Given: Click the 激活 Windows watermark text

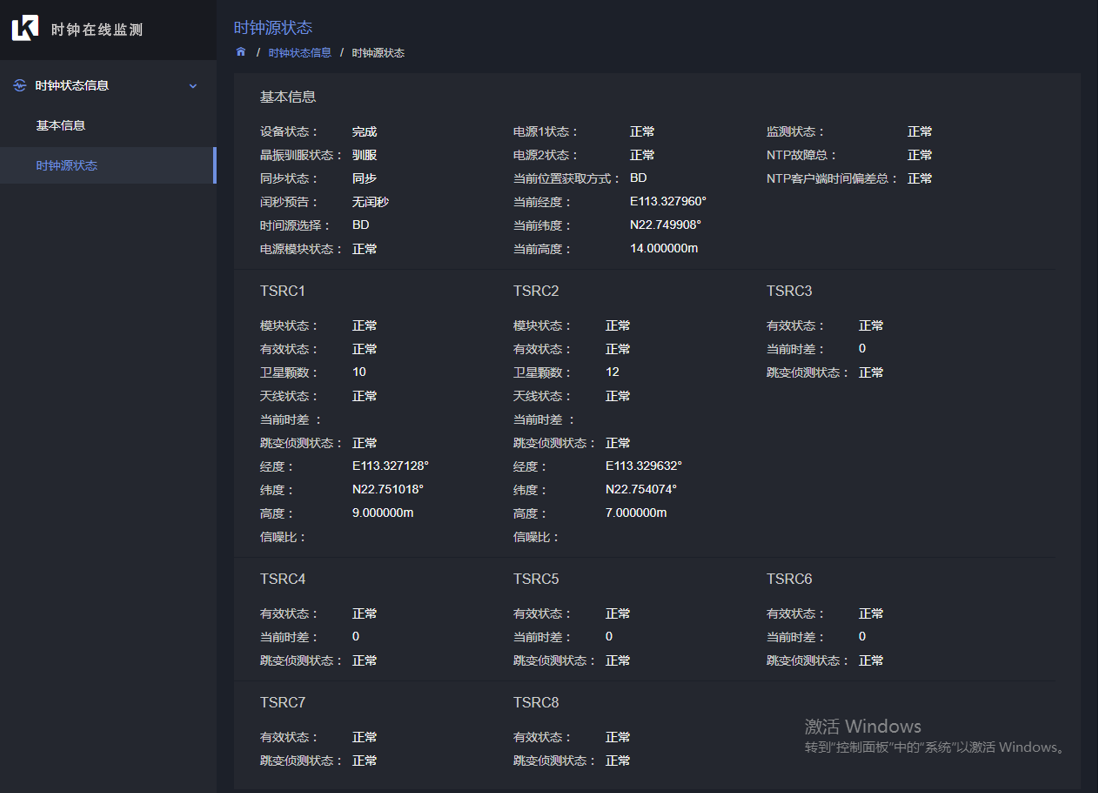Looking at the screenshot, I should pyautogui.click(x=863, y=727).
